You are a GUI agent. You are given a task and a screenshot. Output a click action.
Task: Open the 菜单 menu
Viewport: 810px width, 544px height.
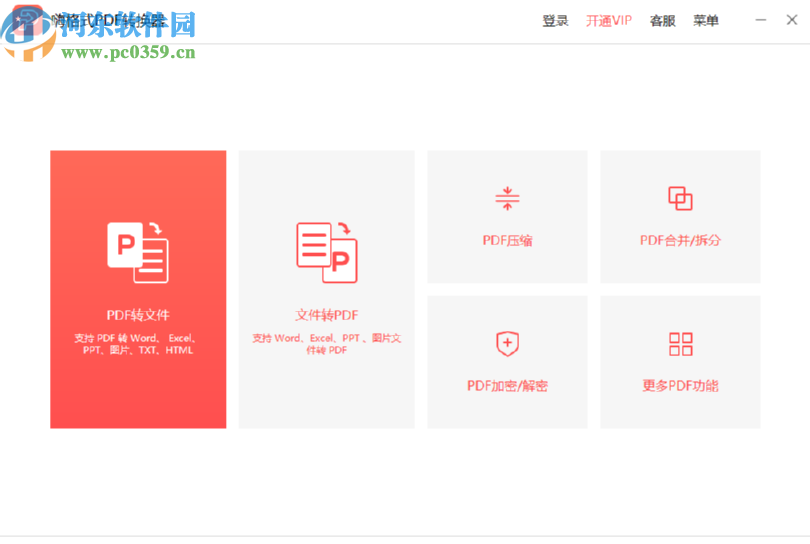click(x=706, y=21)
